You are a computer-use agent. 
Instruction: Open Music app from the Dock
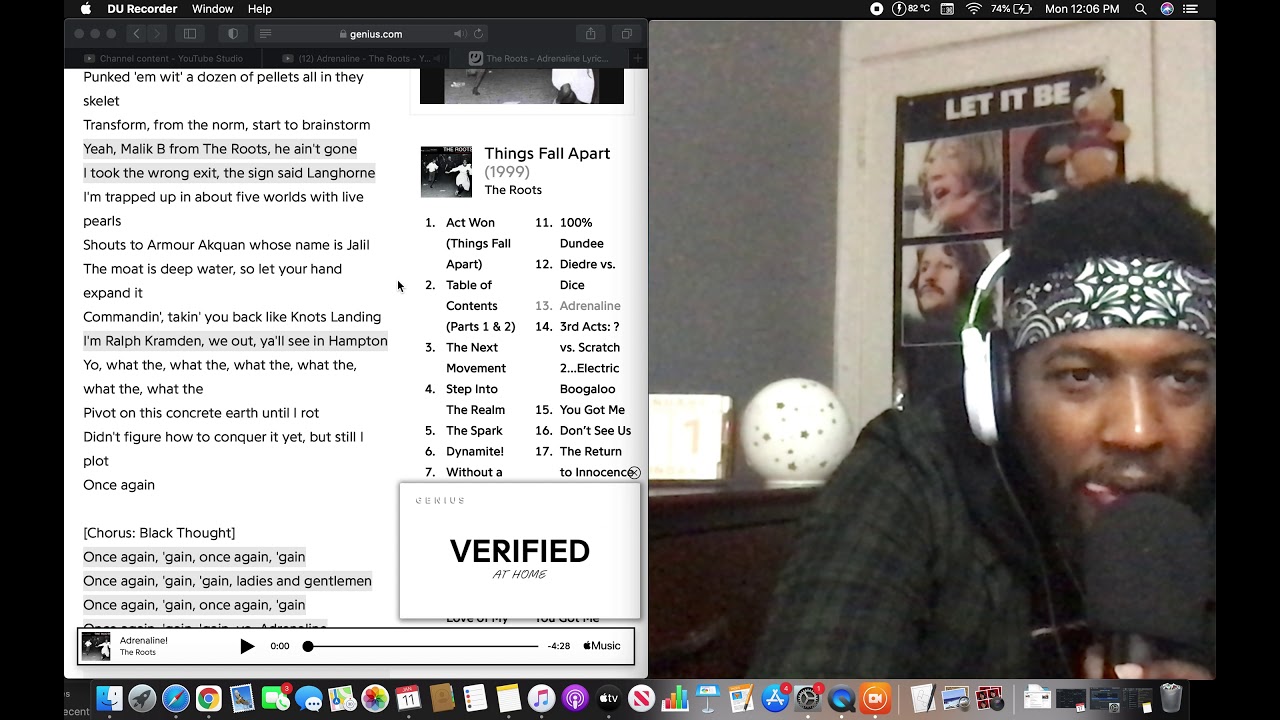click(541, 698)
